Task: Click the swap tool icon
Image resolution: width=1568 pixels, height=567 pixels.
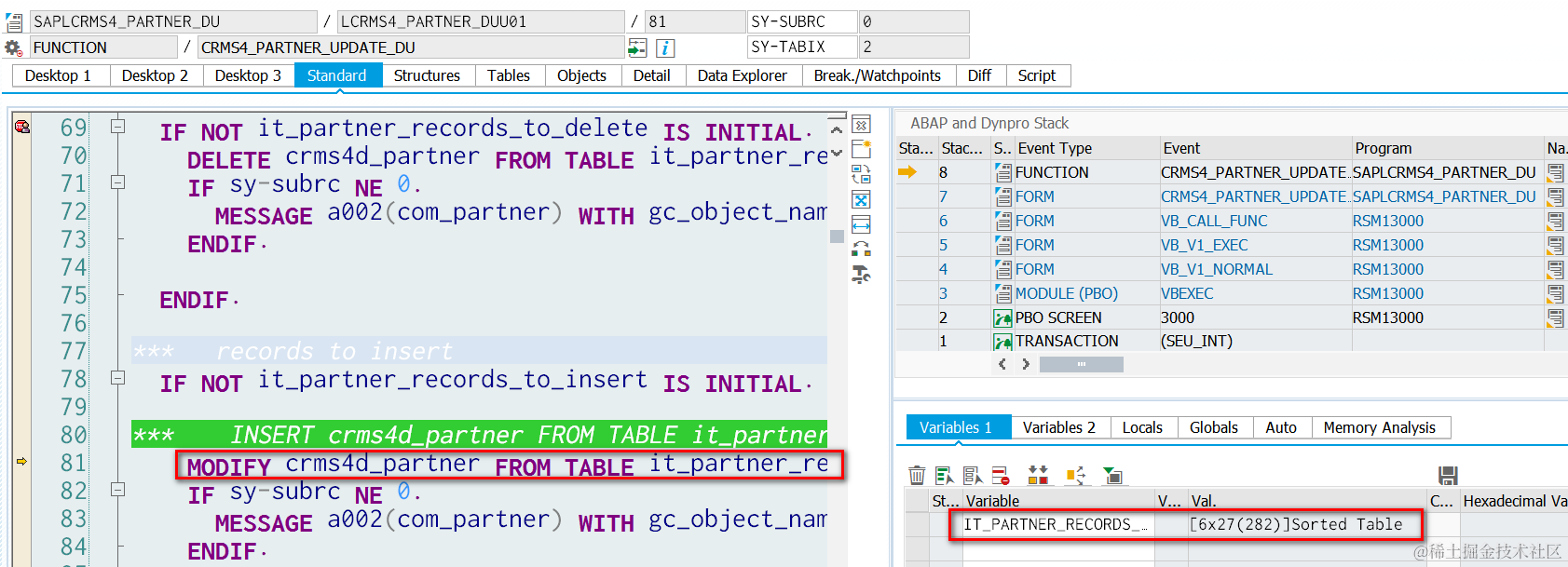Action: (862, 174)
